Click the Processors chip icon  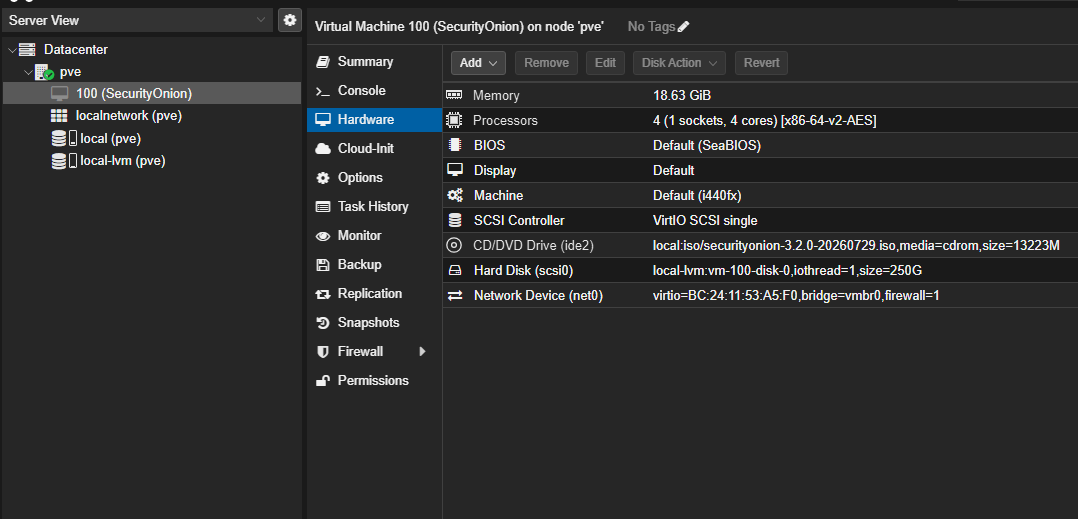(454, 120)
